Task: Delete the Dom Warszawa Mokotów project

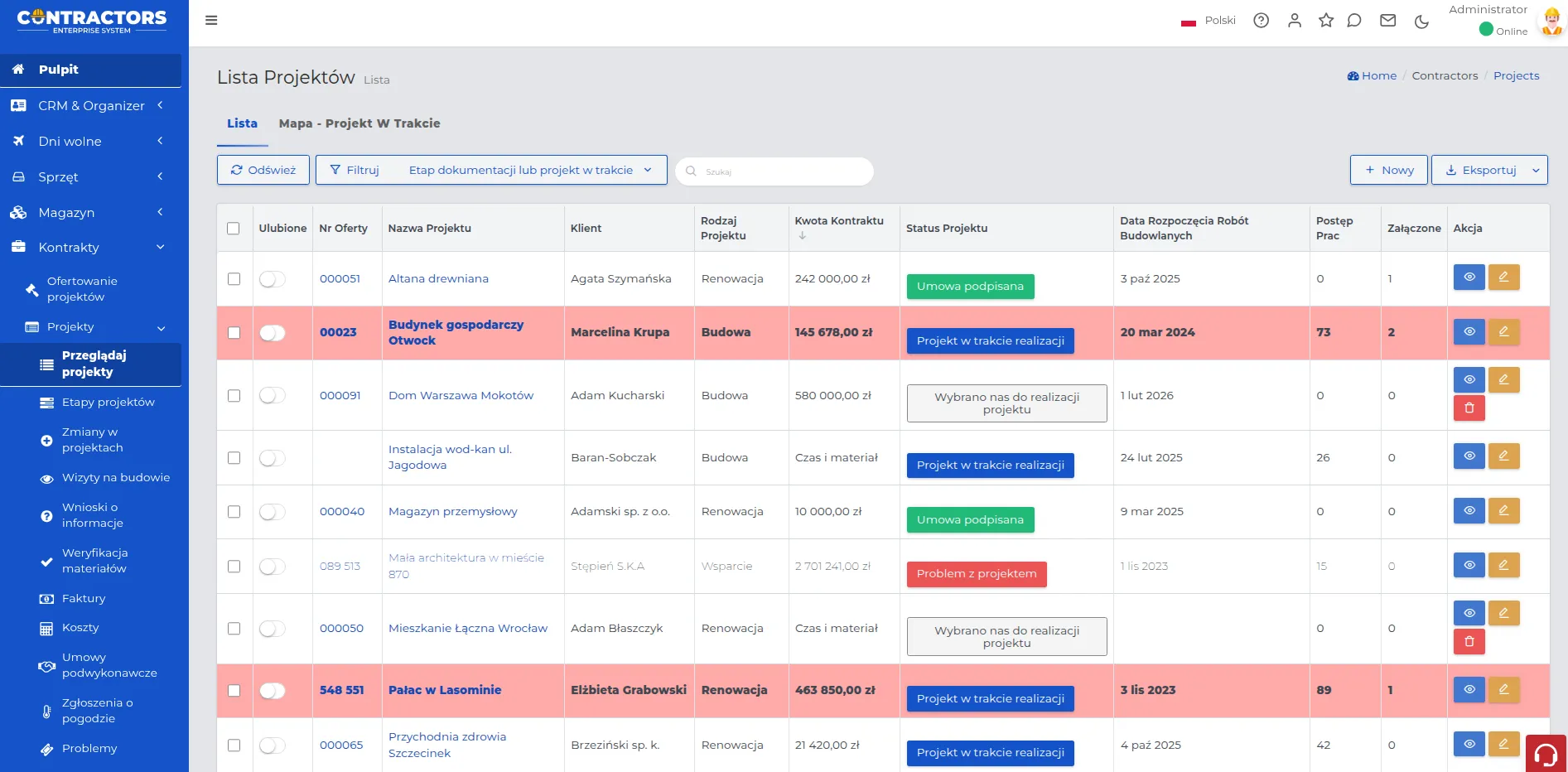Action: click(x=1469, y=408)
